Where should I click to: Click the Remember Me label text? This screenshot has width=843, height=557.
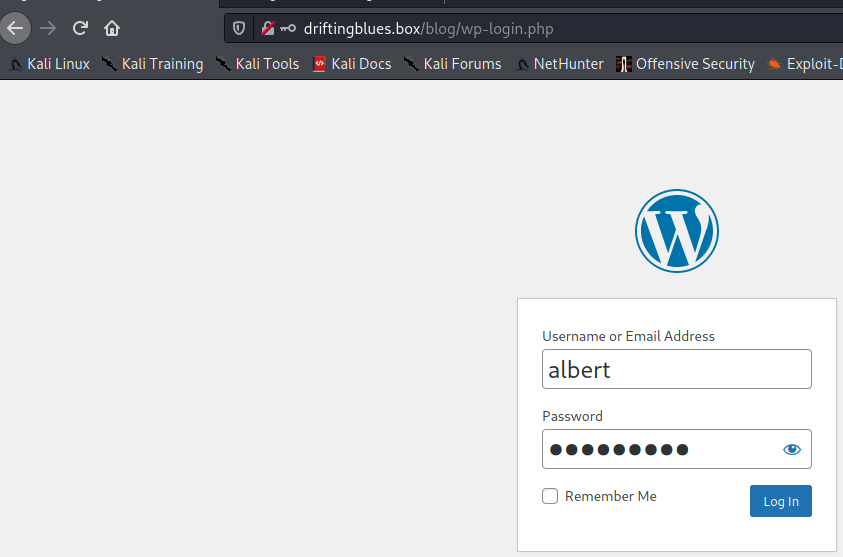click(x=610, y=496)
